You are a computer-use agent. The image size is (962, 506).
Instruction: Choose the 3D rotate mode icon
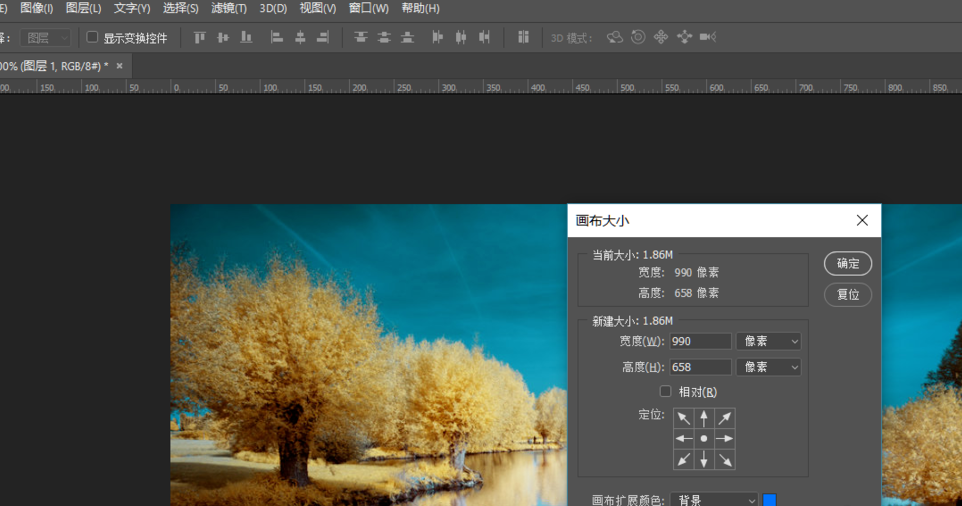(x=615, y=38)
